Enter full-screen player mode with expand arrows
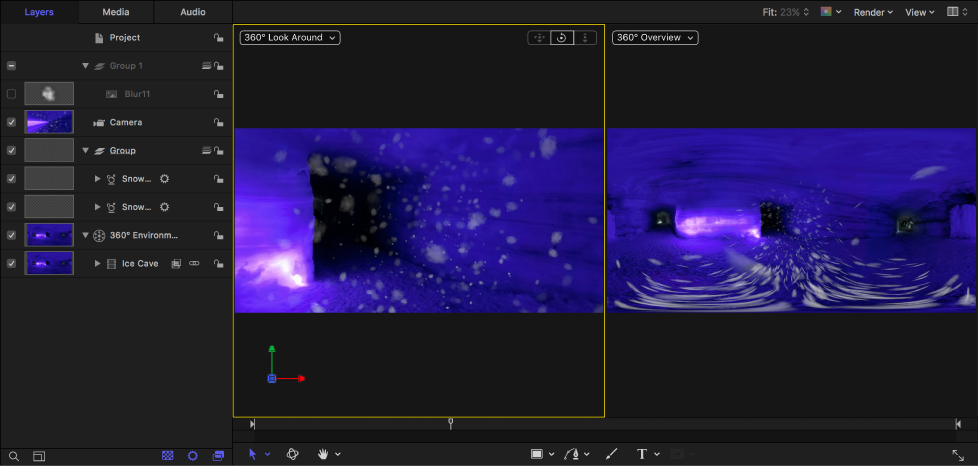 (x=958, y=455)
